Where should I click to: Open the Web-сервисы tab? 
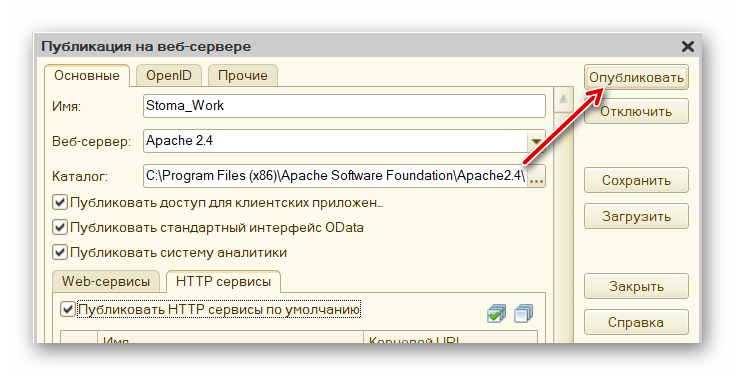106,281
